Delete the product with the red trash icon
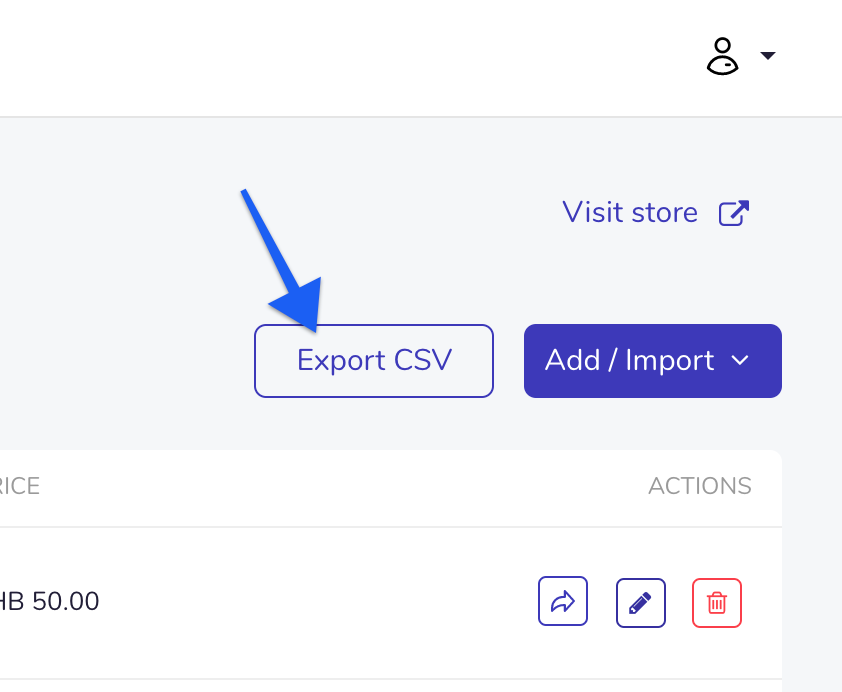842x692 pixels. pyautogui.click(x=717, y=602)
